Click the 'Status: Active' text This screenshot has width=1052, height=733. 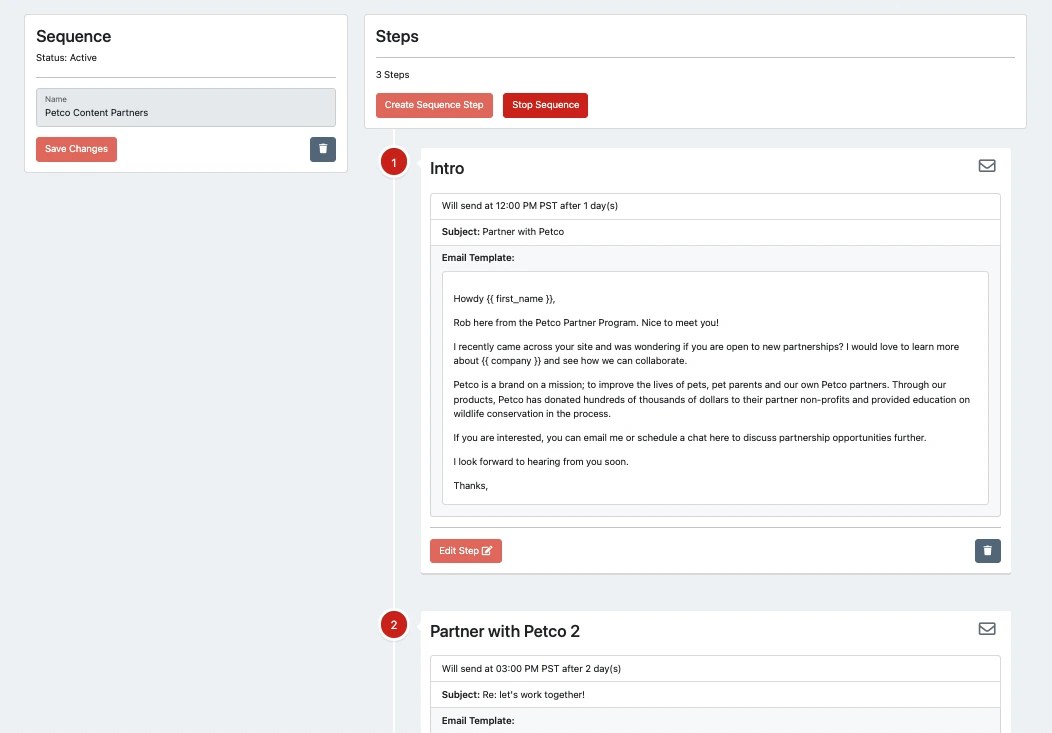pyautogui.click(x=66, y=58)
